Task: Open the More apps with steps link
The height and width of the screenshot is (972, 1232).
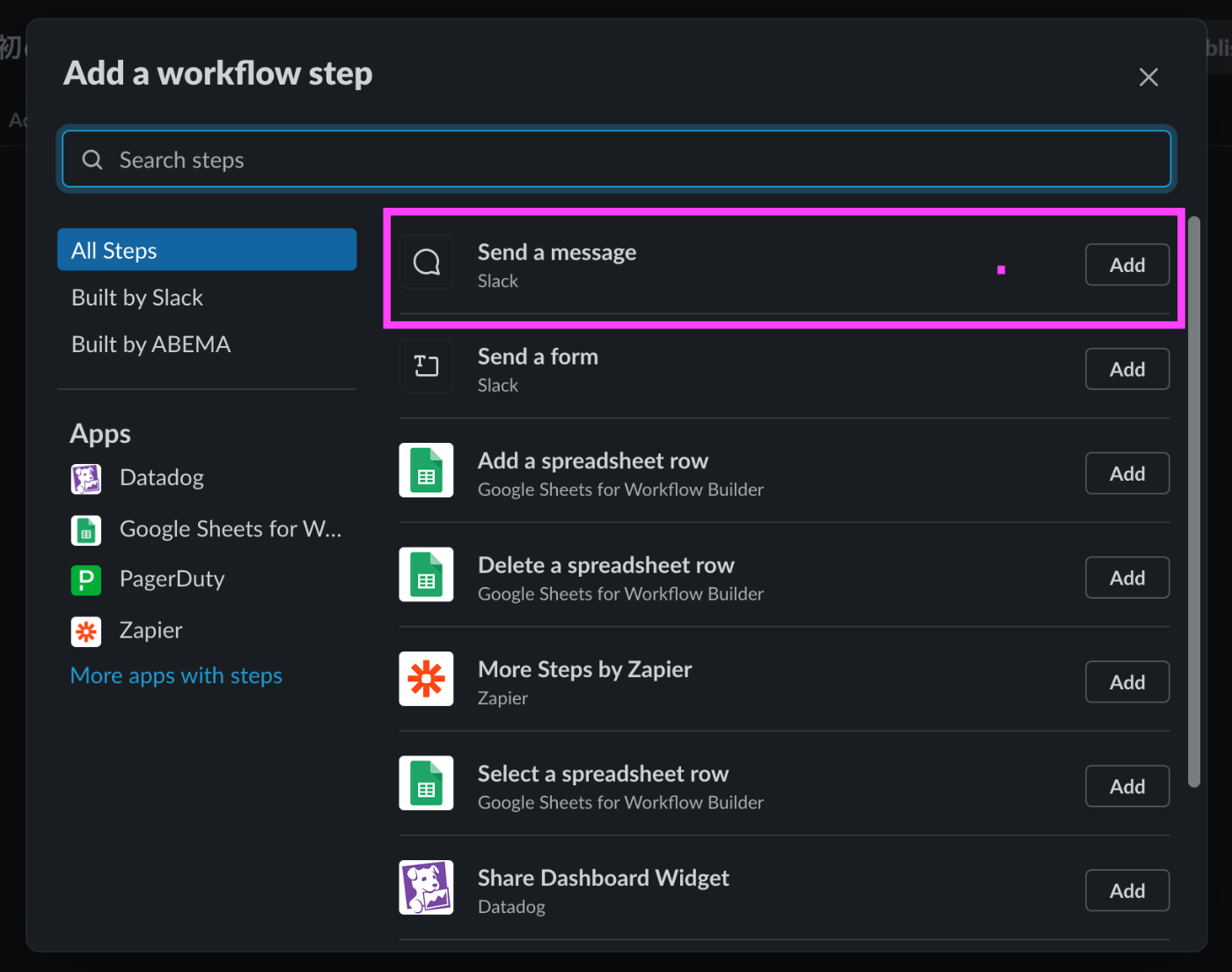Action: pyautogui.click(x=176, y=675)
